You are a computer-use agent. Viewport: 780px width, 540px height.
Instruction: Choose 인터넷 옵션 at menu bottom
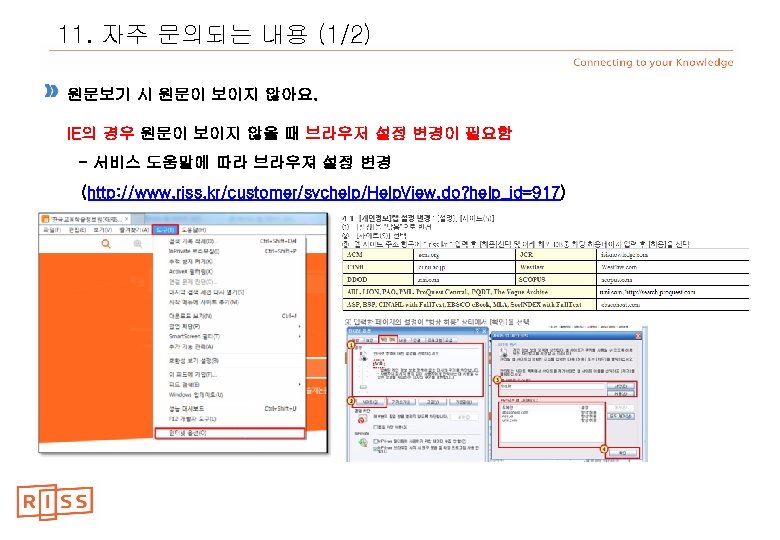click(229, 433)
